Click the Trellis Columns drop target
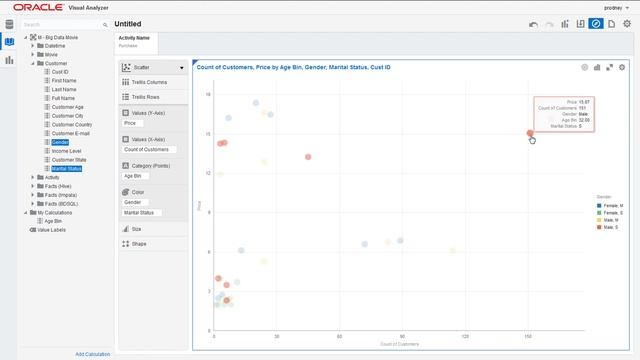This screenshot has height=360, width=640. point(153,82)
